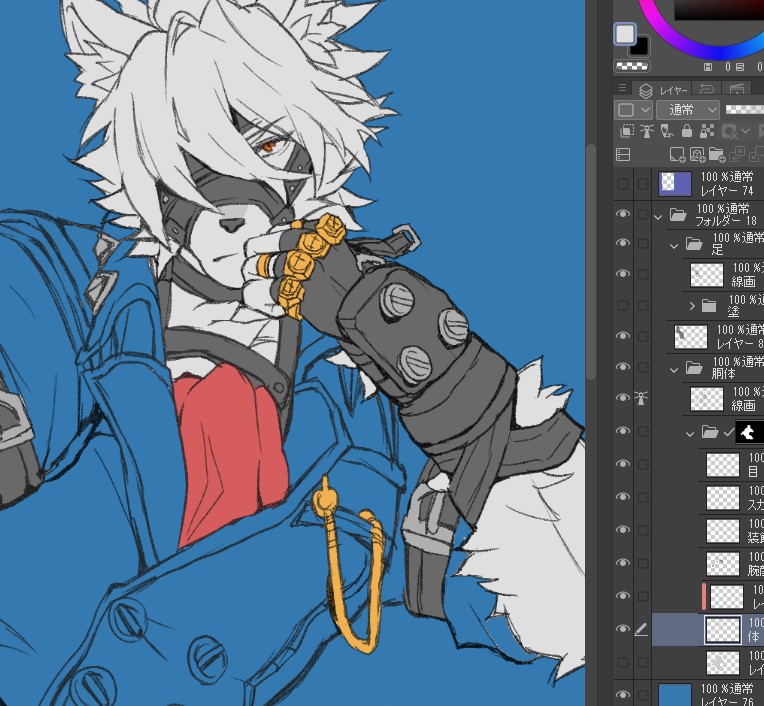Hide the selected 体 layer eye icon
This screenshot has width=764, height=706.
tap(623, 629)
